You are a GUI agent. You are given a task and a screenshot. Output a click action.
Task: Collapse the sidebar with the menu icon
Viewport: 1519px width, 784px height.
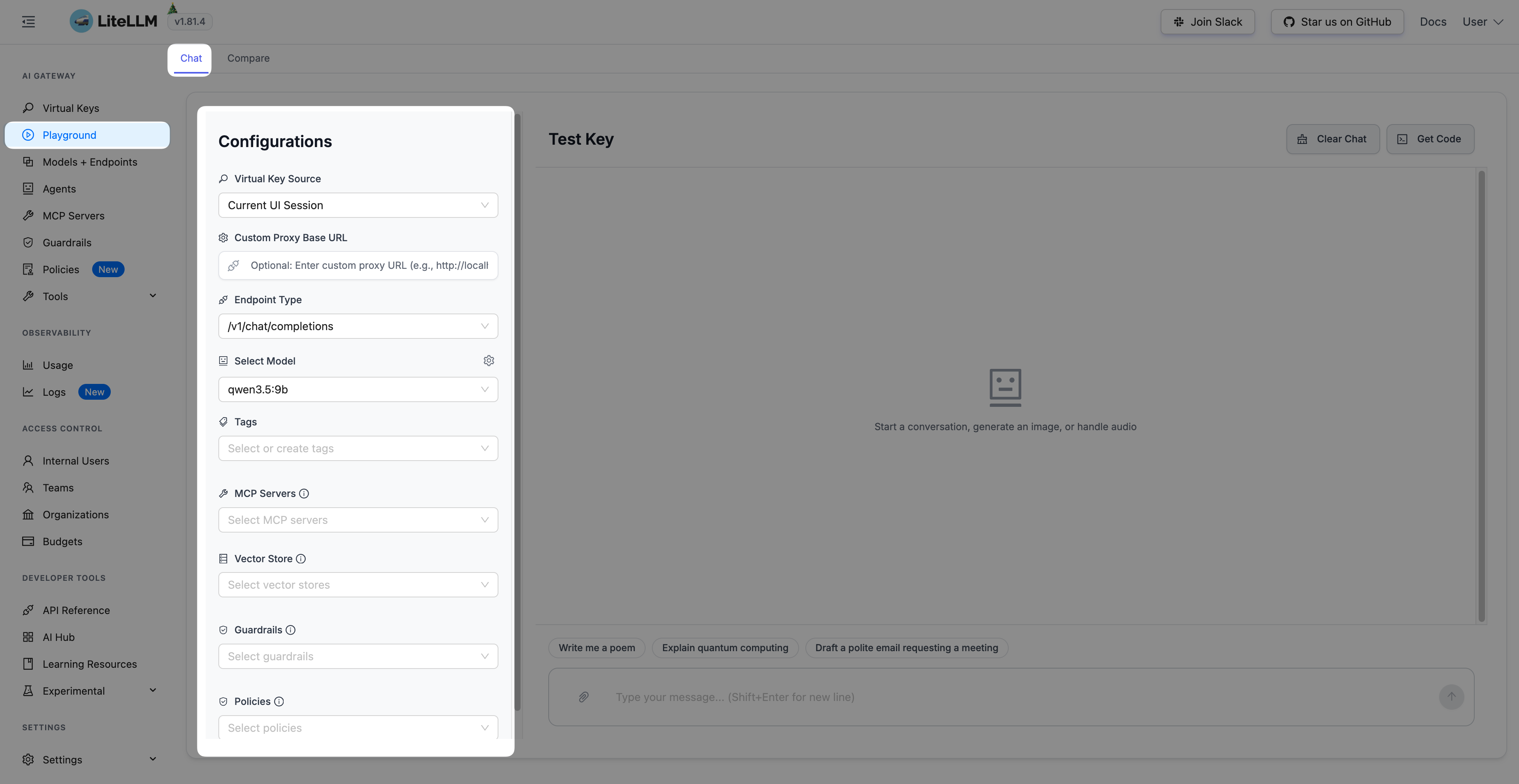[x=28, y=22]
